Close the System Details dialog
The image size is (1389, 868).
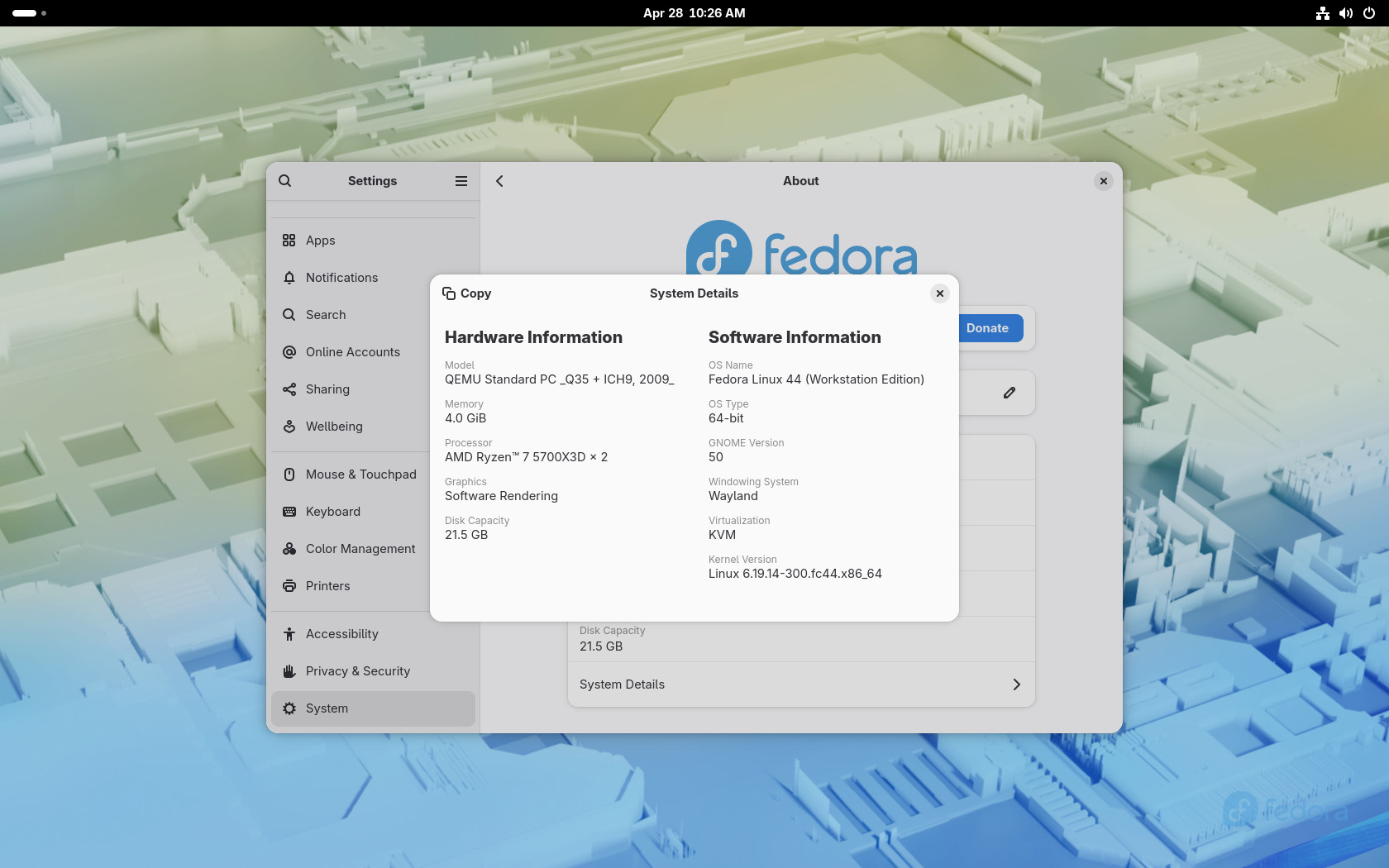pos(939,293)
